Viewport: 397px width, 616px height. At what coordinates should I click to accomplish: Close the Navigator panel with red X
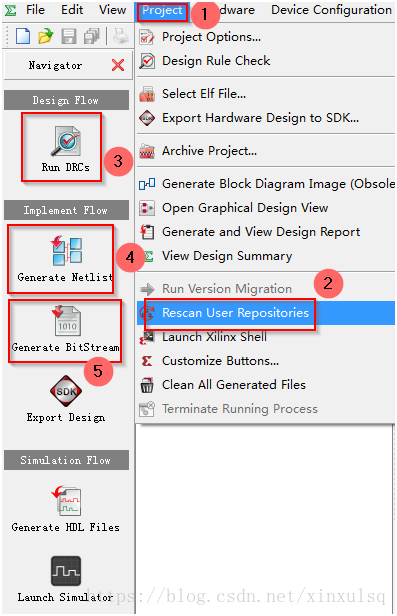pyautogui.click(x=118, y=65)
